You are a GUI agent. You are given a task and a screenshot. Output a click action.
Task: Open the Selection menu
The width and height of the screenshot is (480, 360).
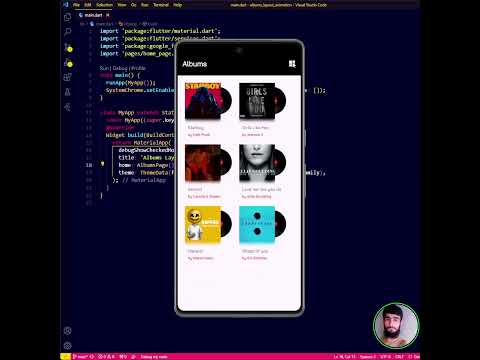pyautogui.click(x=104, y=5)
